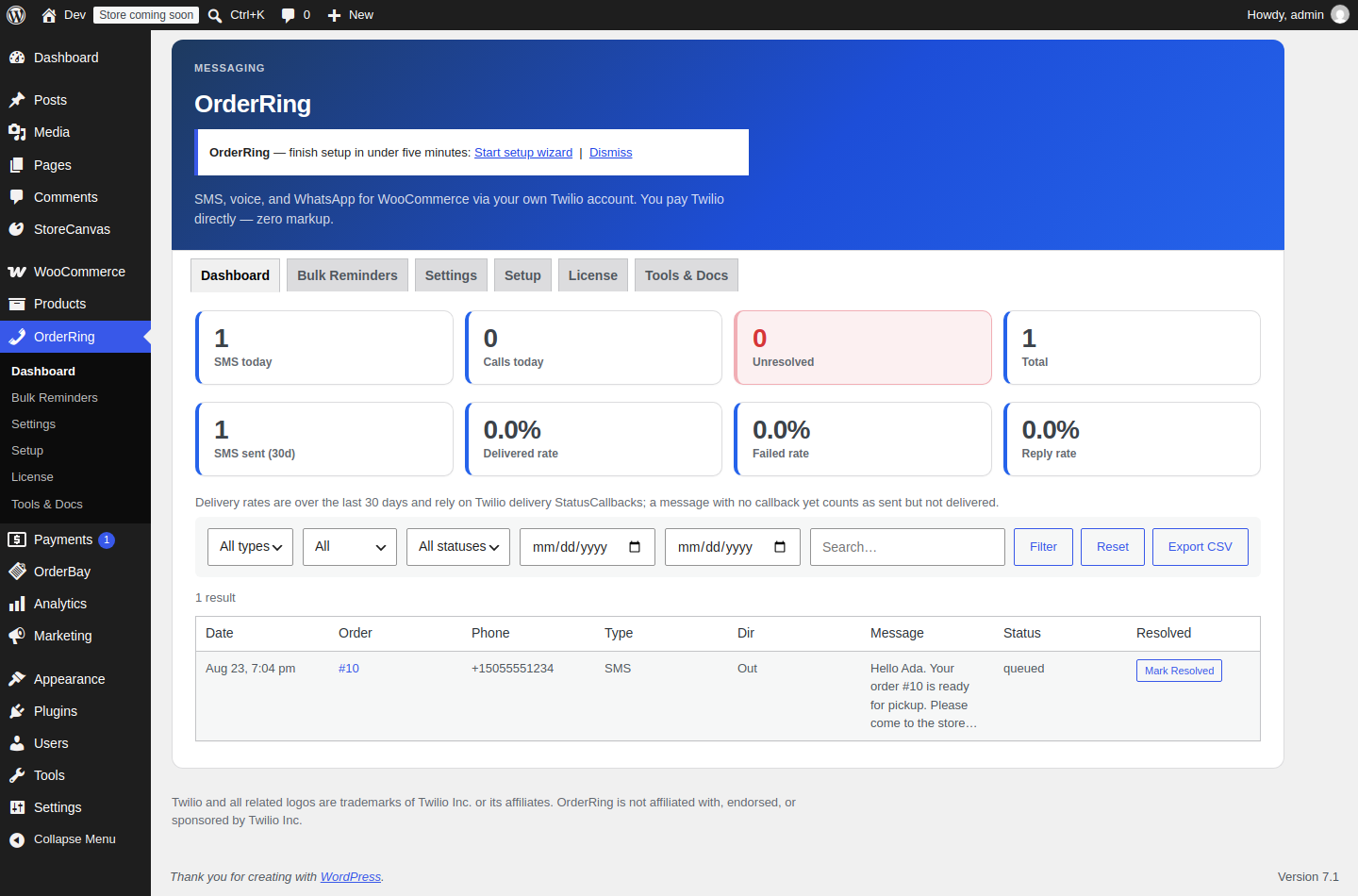1358x896 pixels.
Task: Click the Unresolved stat card
Action: [x=863, y=348]
